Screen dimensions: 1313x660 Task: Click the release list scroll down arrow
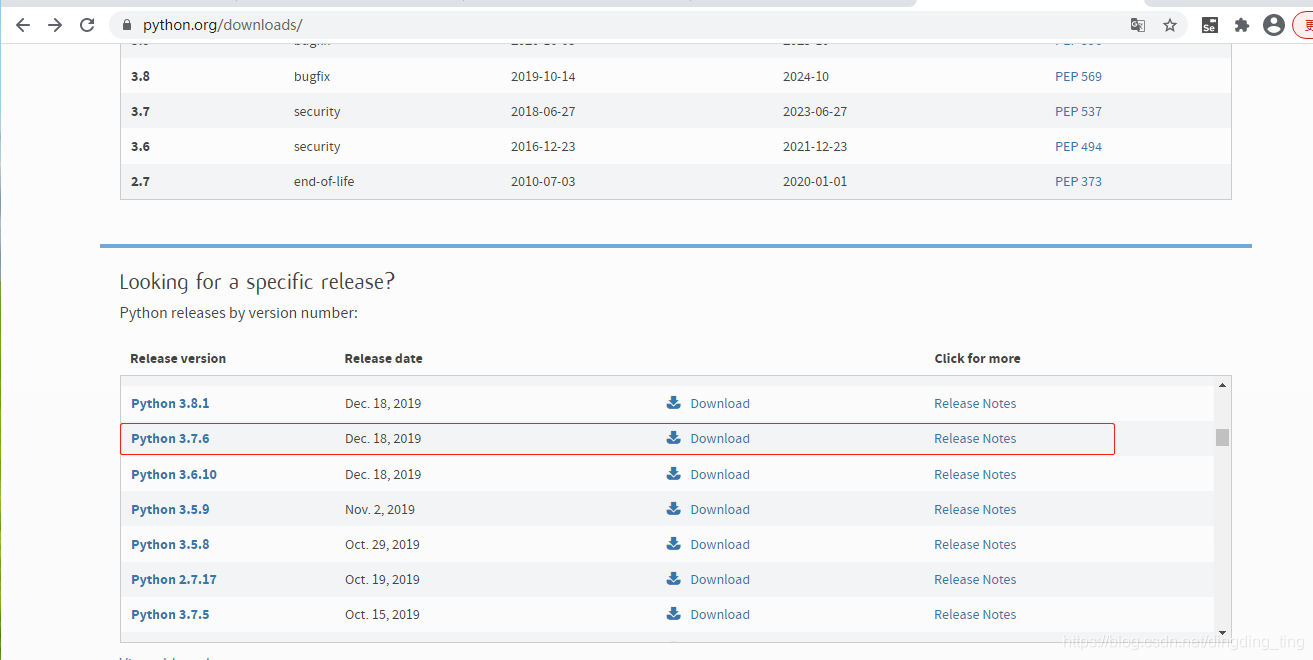(1222, 633)
